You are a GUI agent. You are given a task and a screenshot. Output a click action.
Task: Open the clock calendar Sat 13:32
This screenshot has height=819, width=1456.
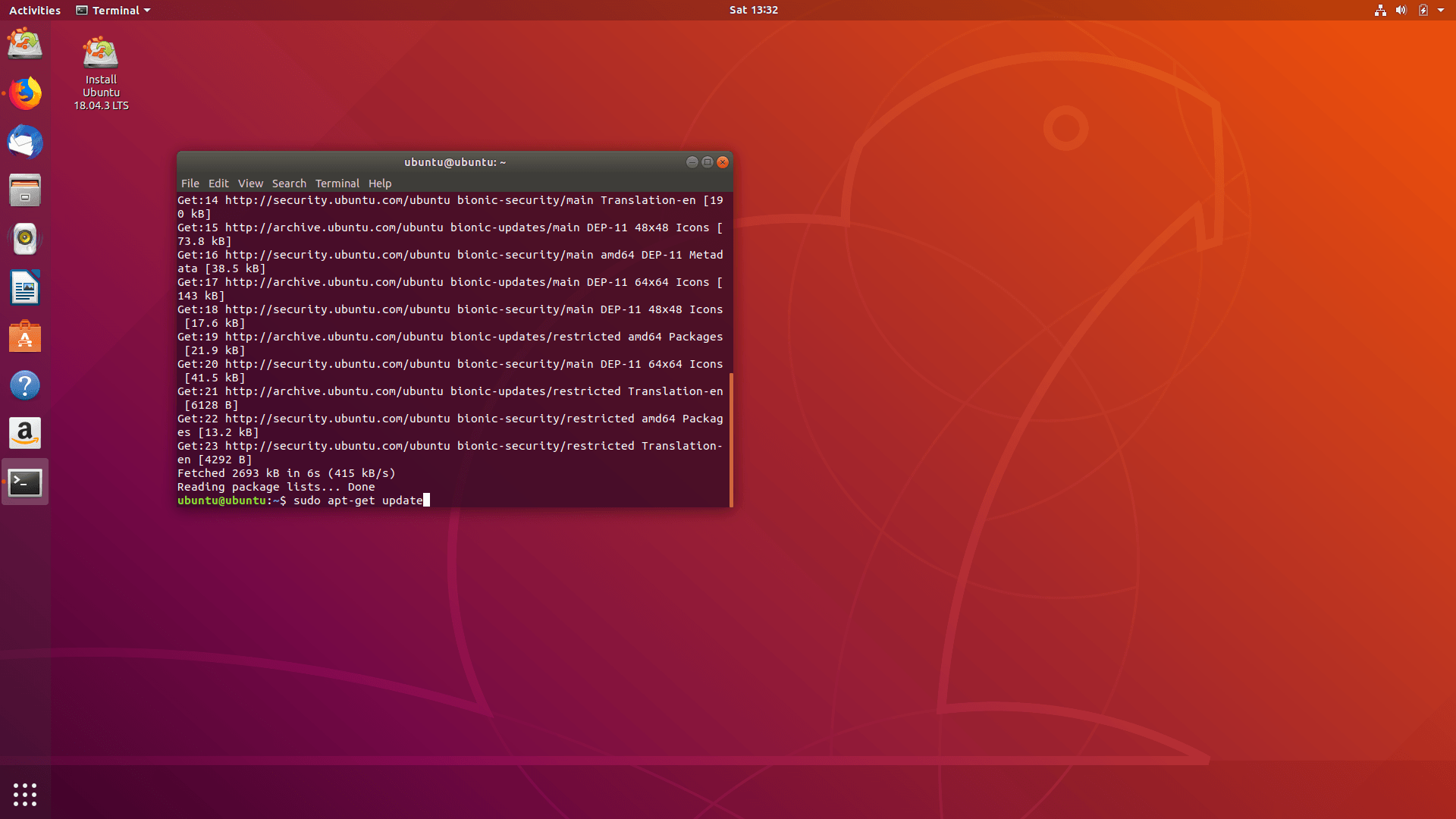pos(753,11)
